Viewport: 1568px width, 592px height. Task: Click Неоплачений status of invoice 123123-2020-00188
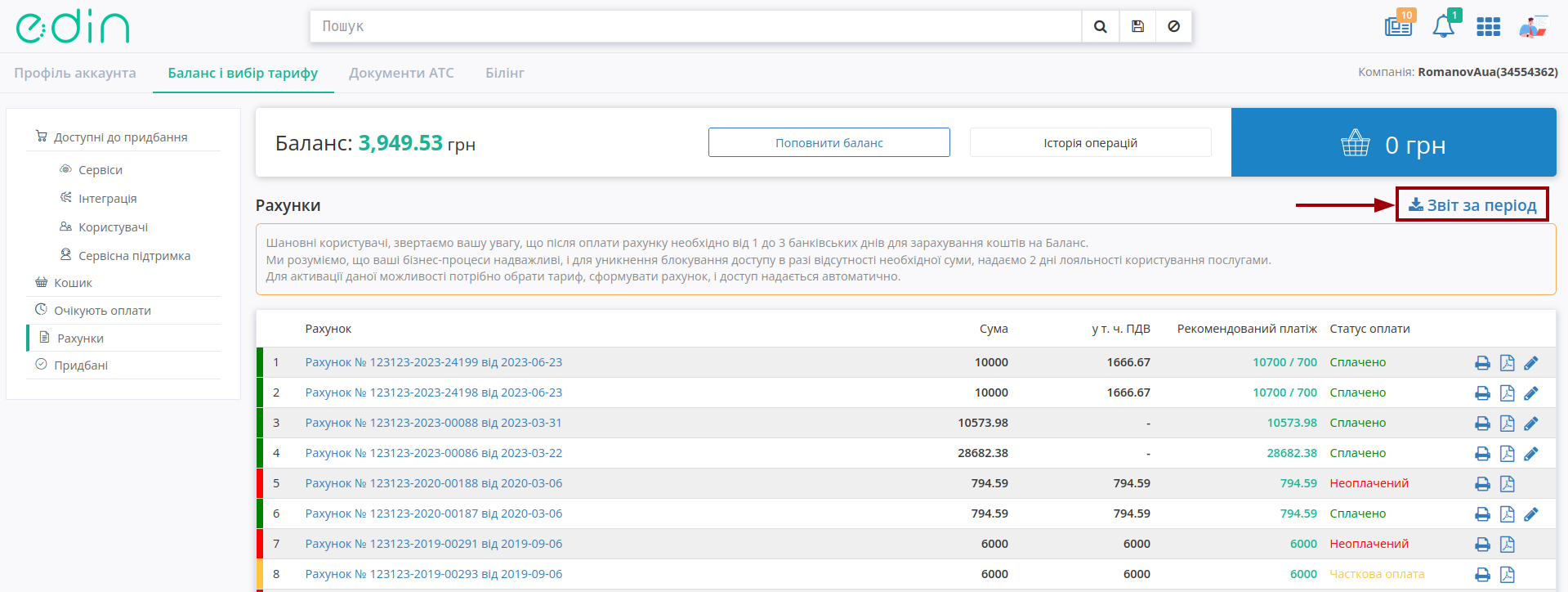1369,483
